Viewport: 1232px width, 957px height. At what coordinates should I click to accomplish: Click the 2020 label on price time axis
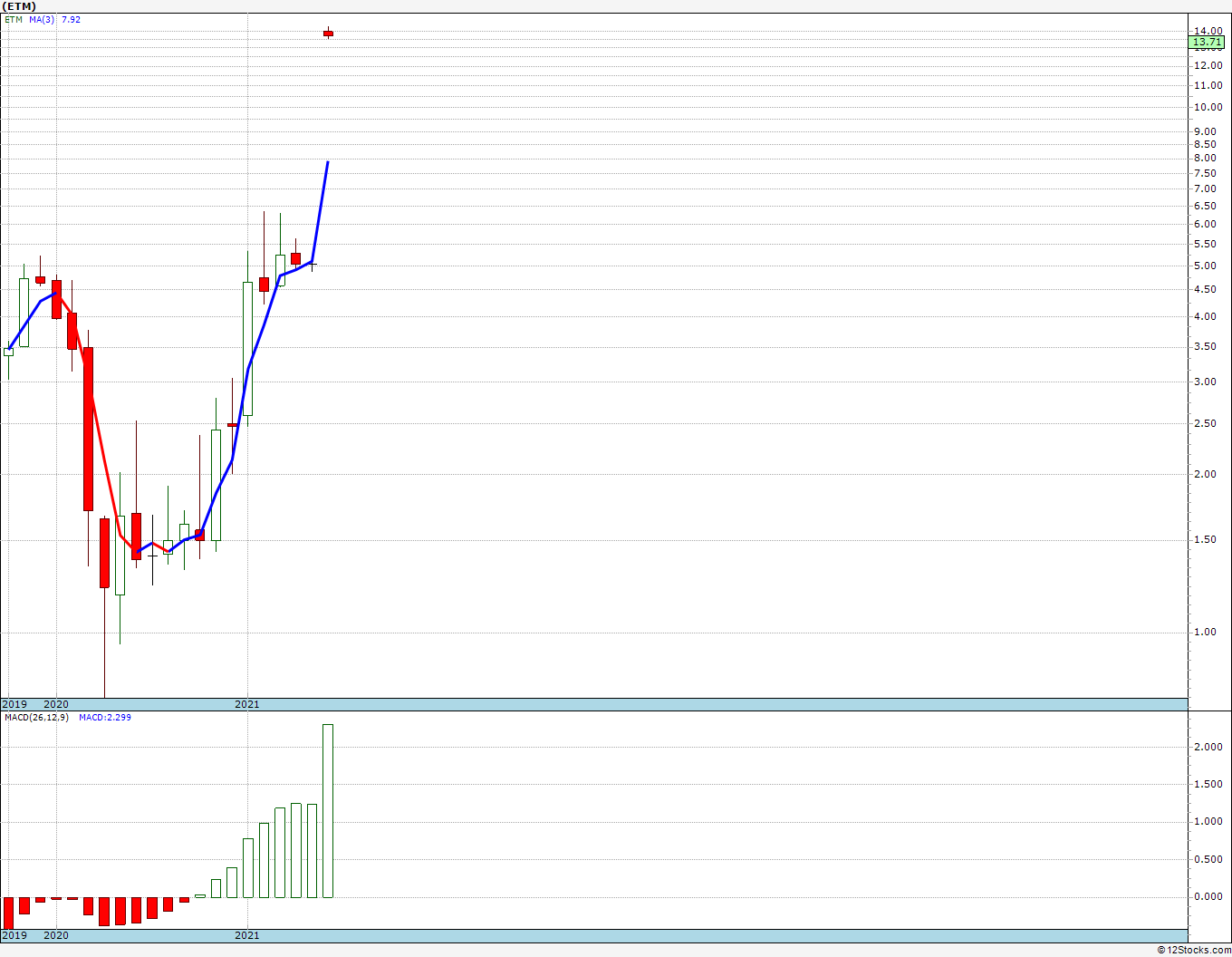[x=56, y=704]
